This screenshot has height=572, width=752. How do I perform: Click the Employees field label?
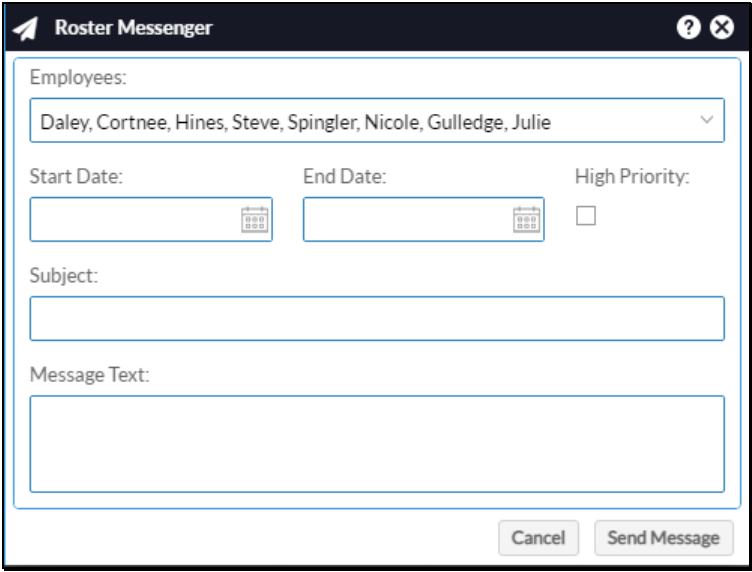(78, 77)
